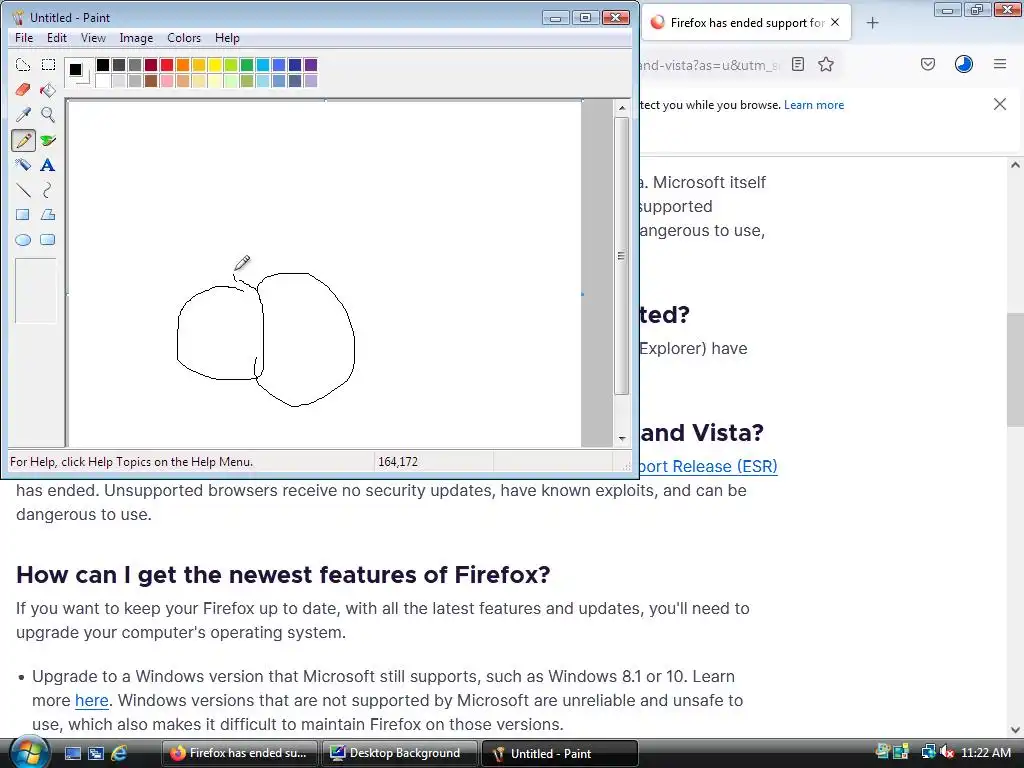Pick the white swatch in bottom palette row
This screenshot has width=1024, height=768.
(103, 81)
